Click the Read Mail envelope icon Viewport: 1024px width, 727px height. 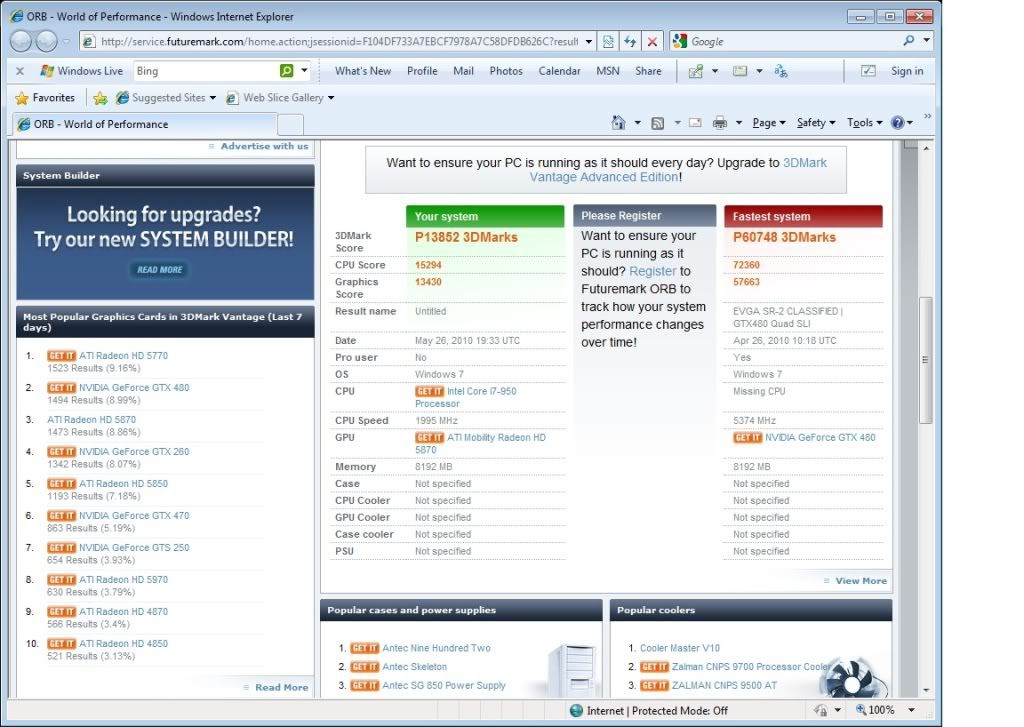point(696,122)
